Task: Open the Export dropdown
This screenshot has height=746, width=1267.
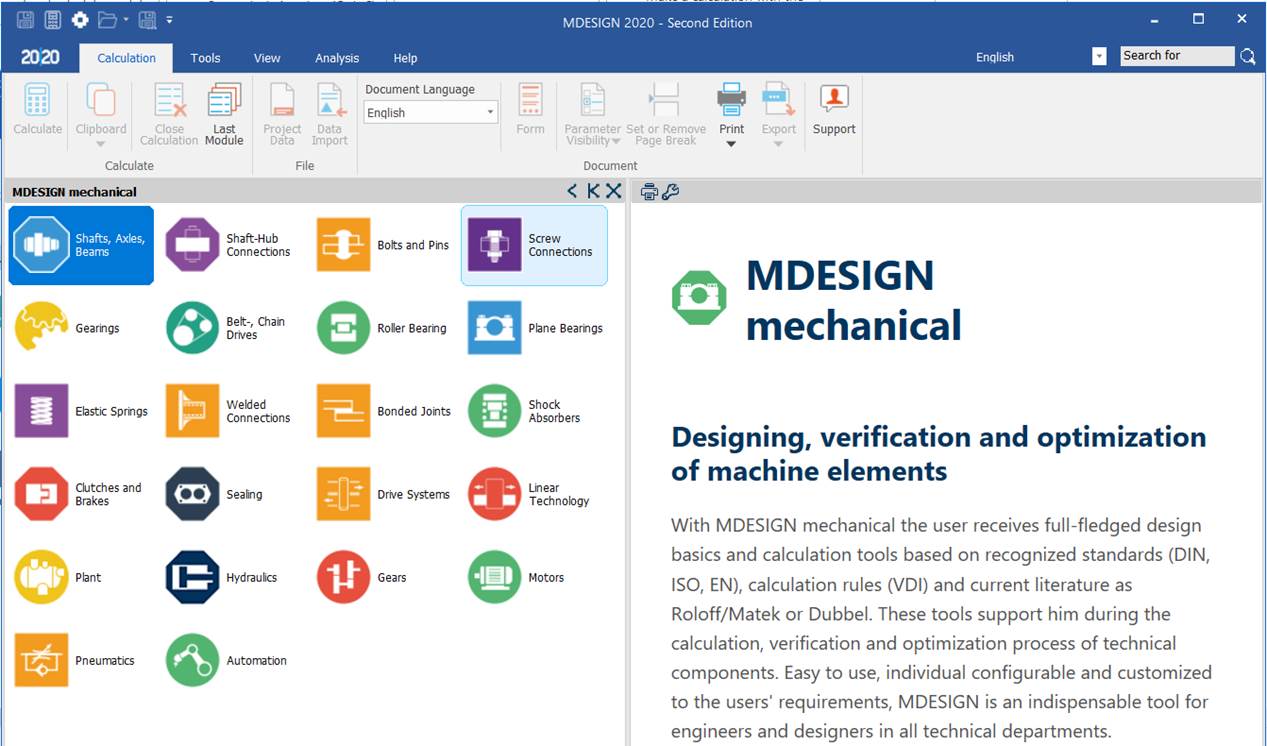Action: pos(778,144)
